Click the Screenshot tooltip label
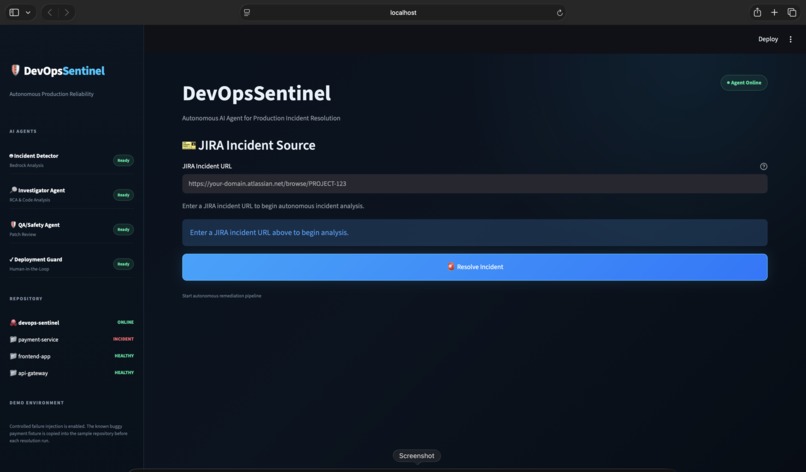The image size is (806, 472). pyautogui.click(x=416, y=456)
